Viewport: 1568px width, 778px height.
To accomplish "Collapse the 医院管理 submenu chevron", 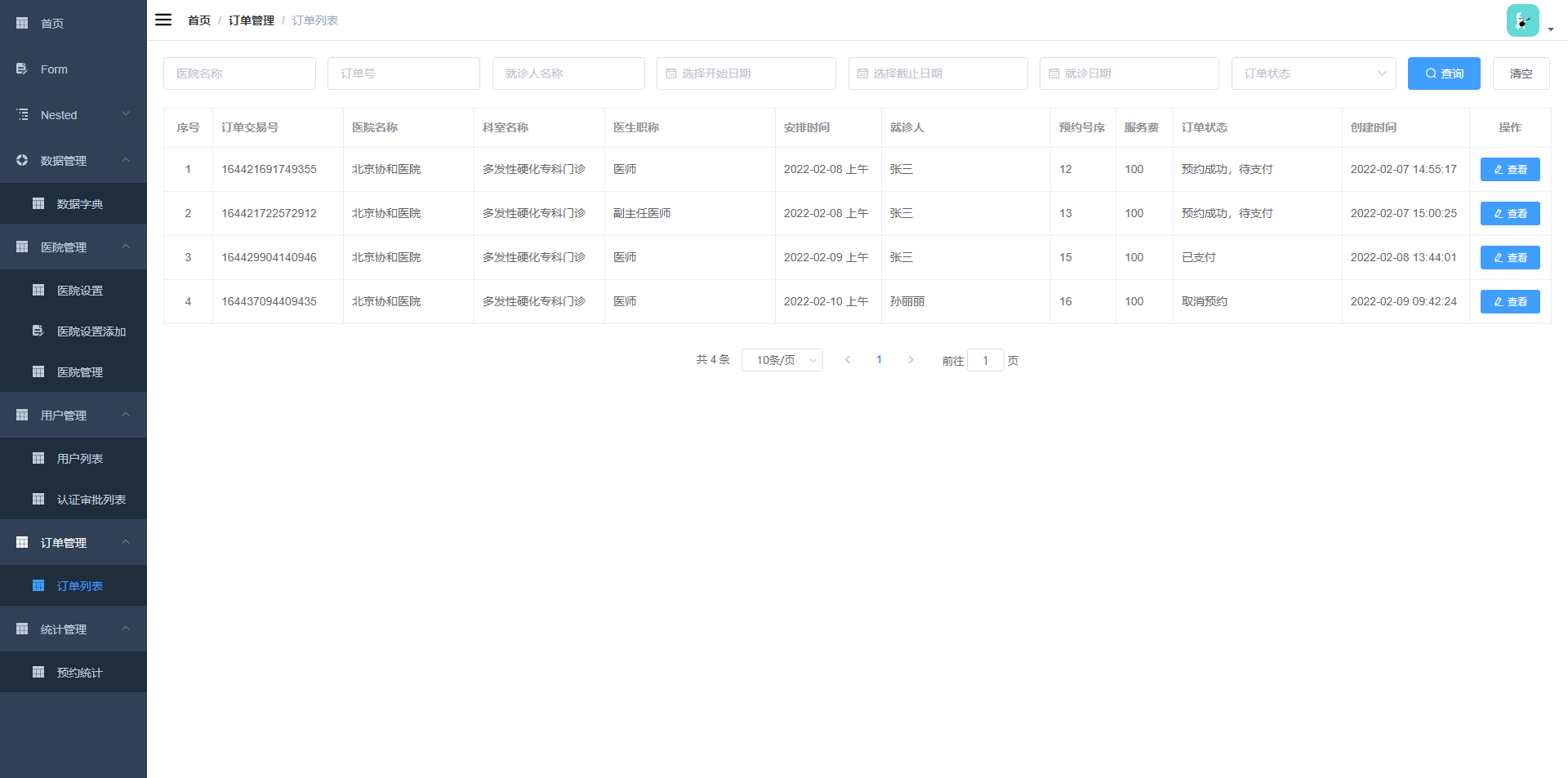I will tap(126, 246).
